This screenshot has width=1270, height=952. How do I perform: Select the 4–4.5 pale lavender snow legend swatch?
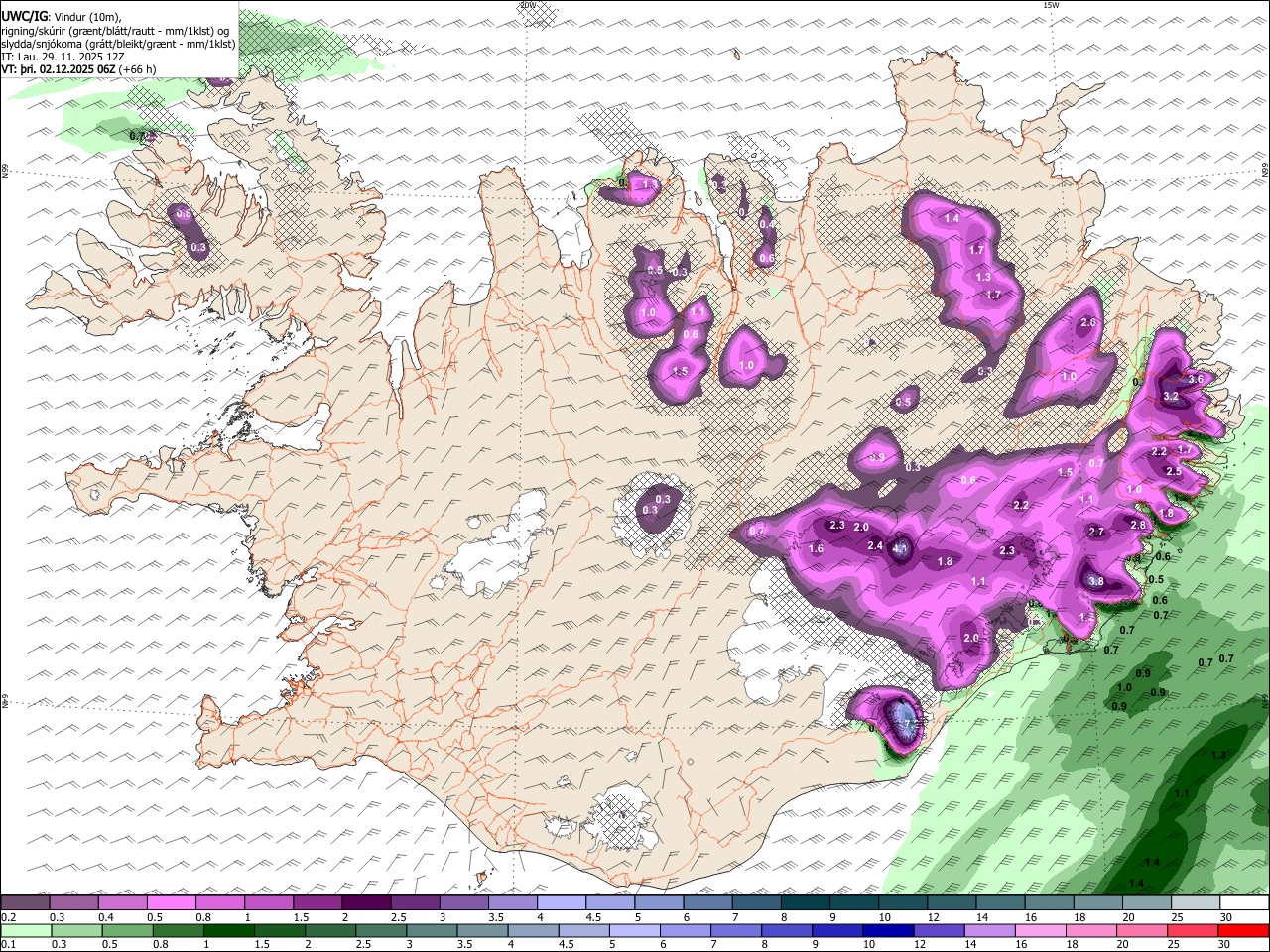562,903
